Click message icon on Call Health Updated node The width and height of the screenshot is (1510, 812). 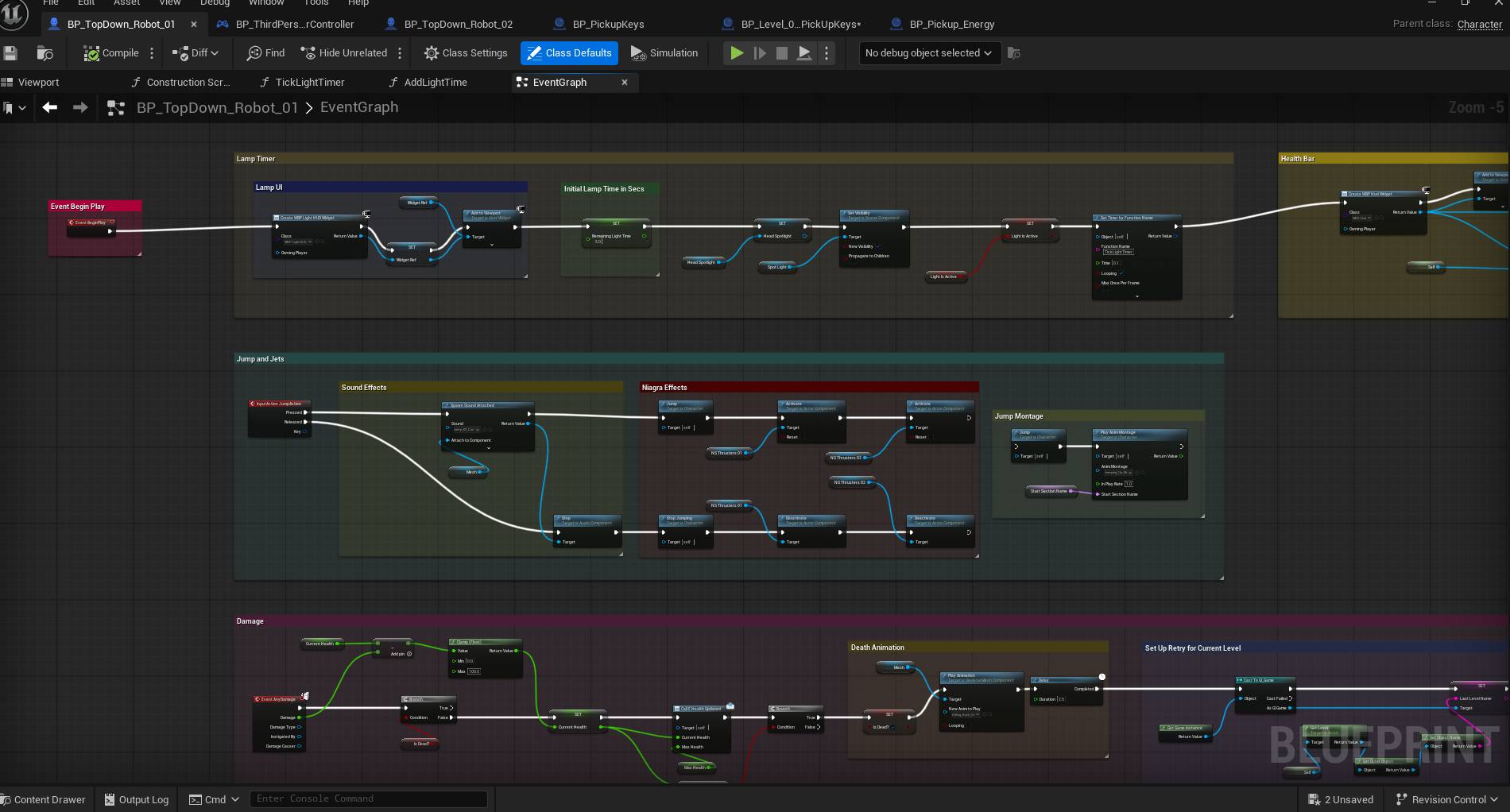tap(730, 706)
